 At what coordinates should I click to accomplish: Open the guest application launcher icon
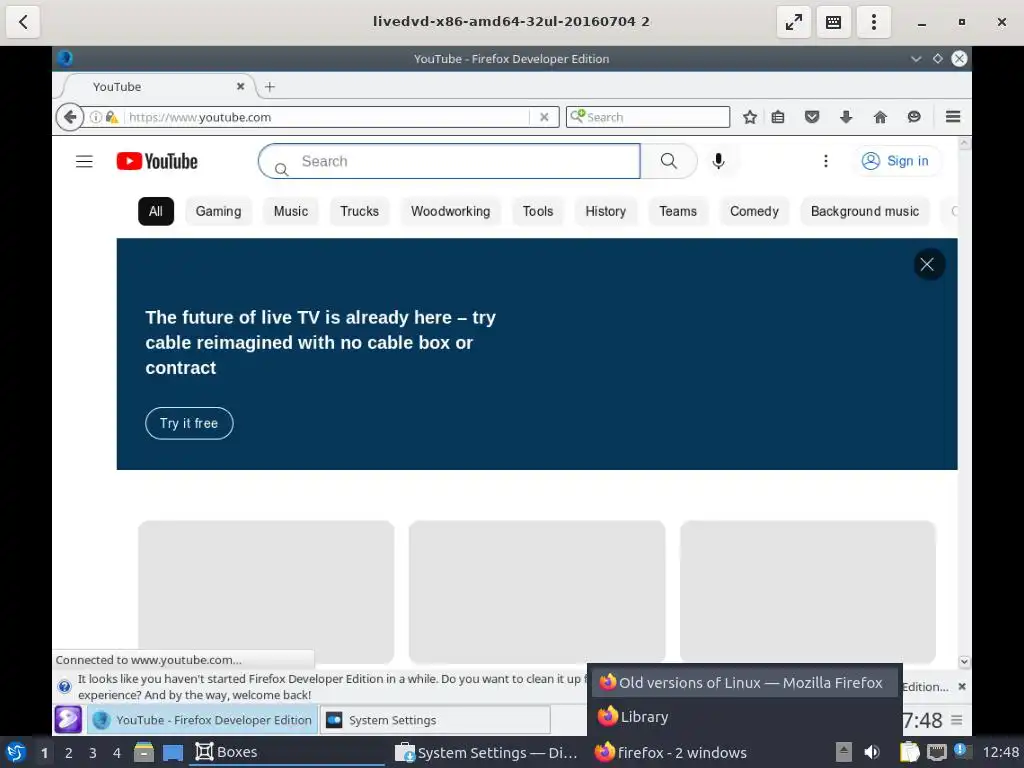pyautogui.click(x=68, y=720)
